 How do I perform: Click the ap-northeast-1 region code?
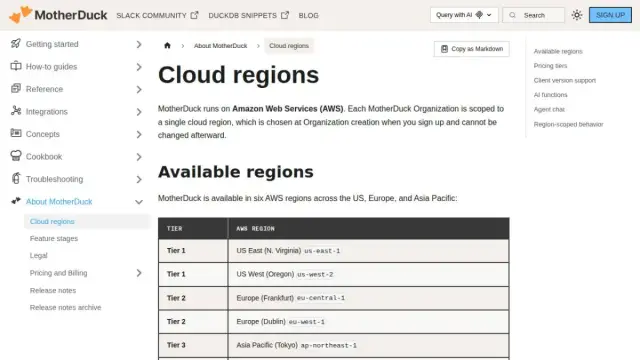[329, 345]
